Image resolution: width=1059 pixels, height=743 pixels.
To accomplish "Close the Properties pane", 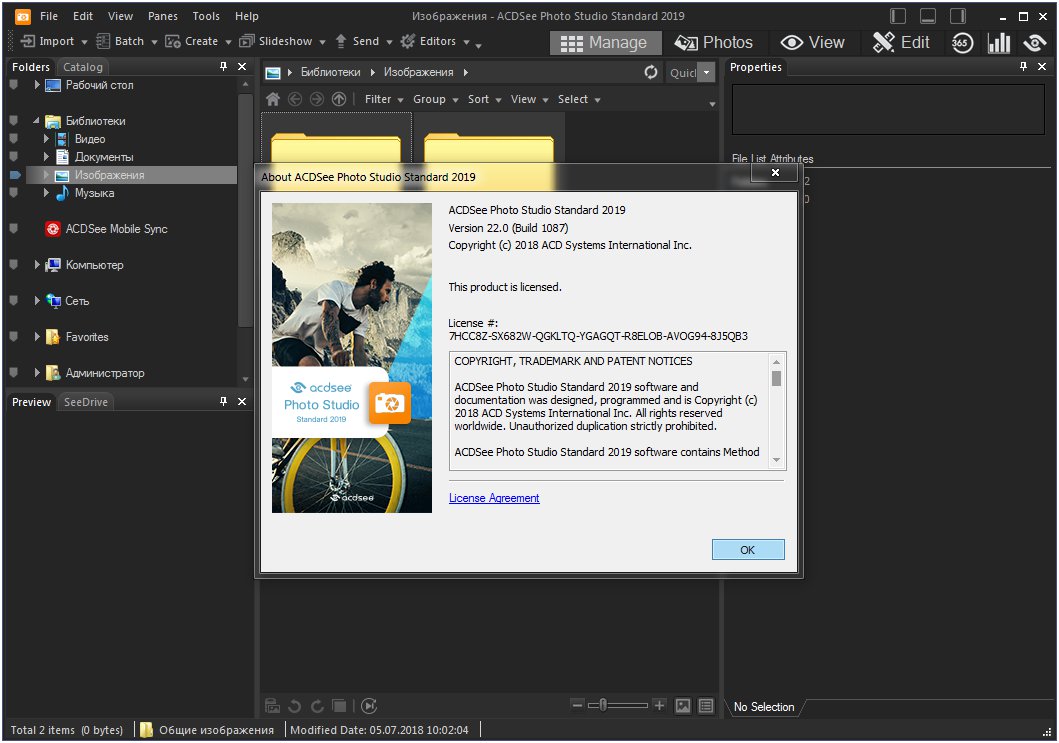I will 1042,66.
